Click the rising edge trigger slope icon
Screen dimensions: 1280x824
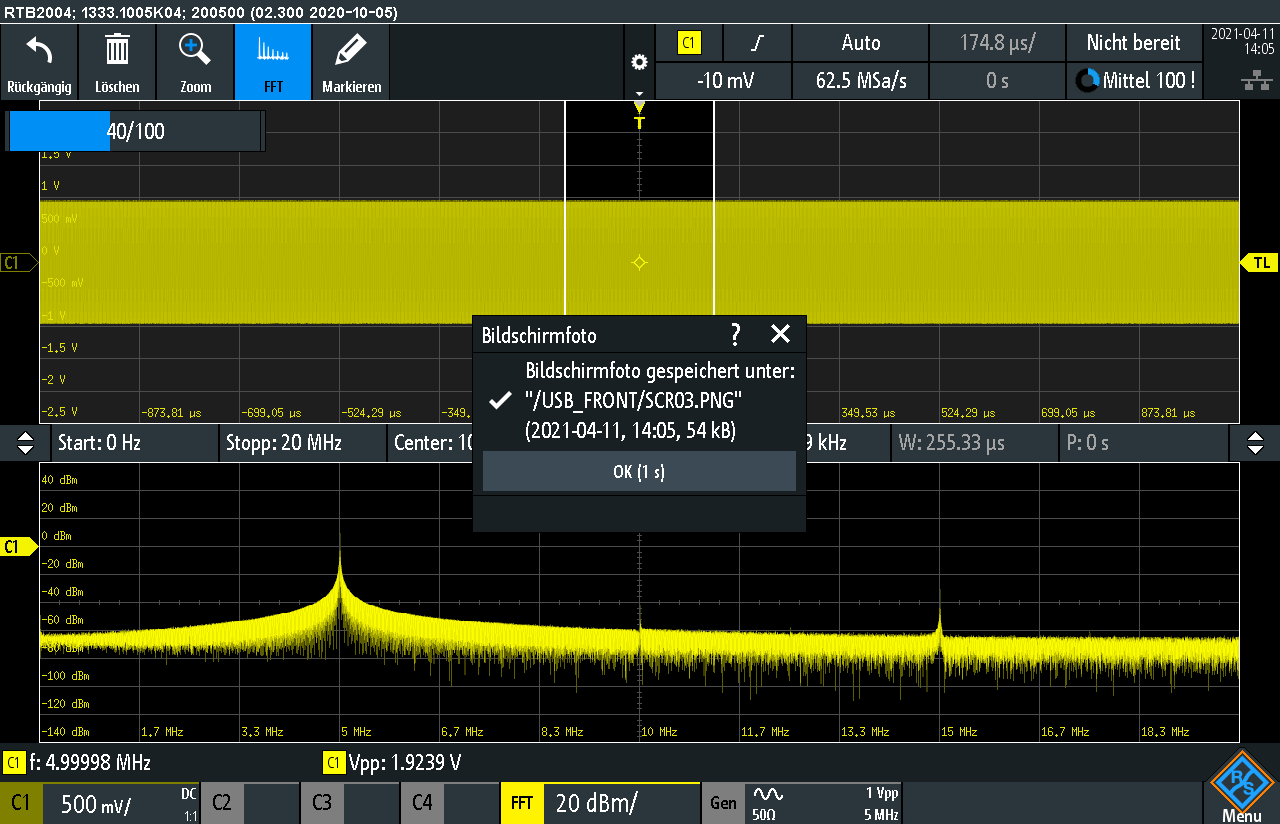tap(759, 43)
